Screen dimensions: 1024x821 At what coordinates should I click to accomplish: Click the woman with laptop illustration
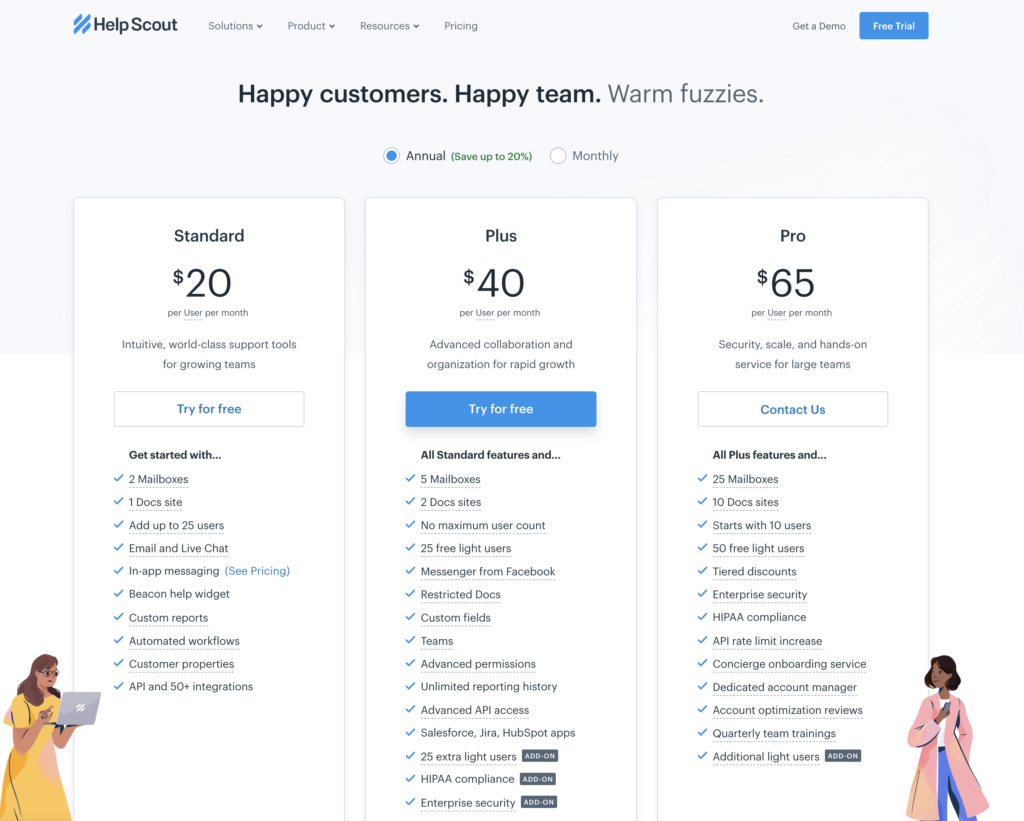(49, 737)
